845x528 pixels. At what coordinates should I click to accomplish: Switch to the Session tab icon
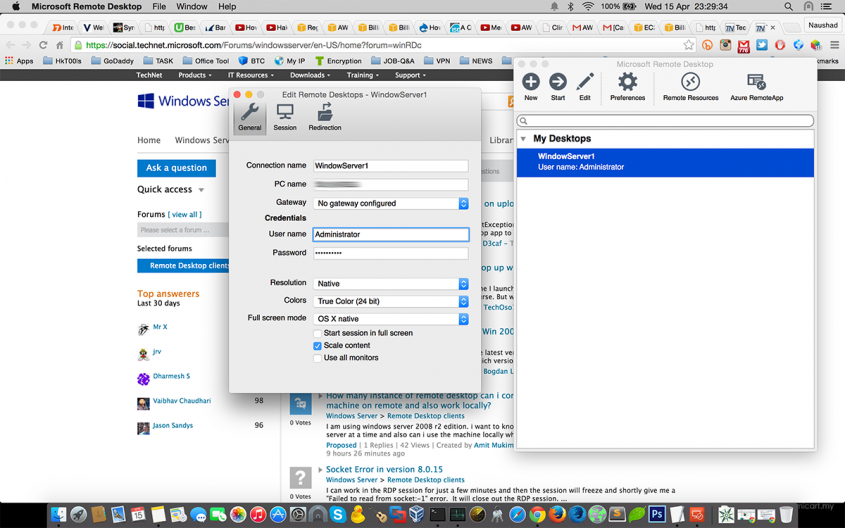pos(285,115)
